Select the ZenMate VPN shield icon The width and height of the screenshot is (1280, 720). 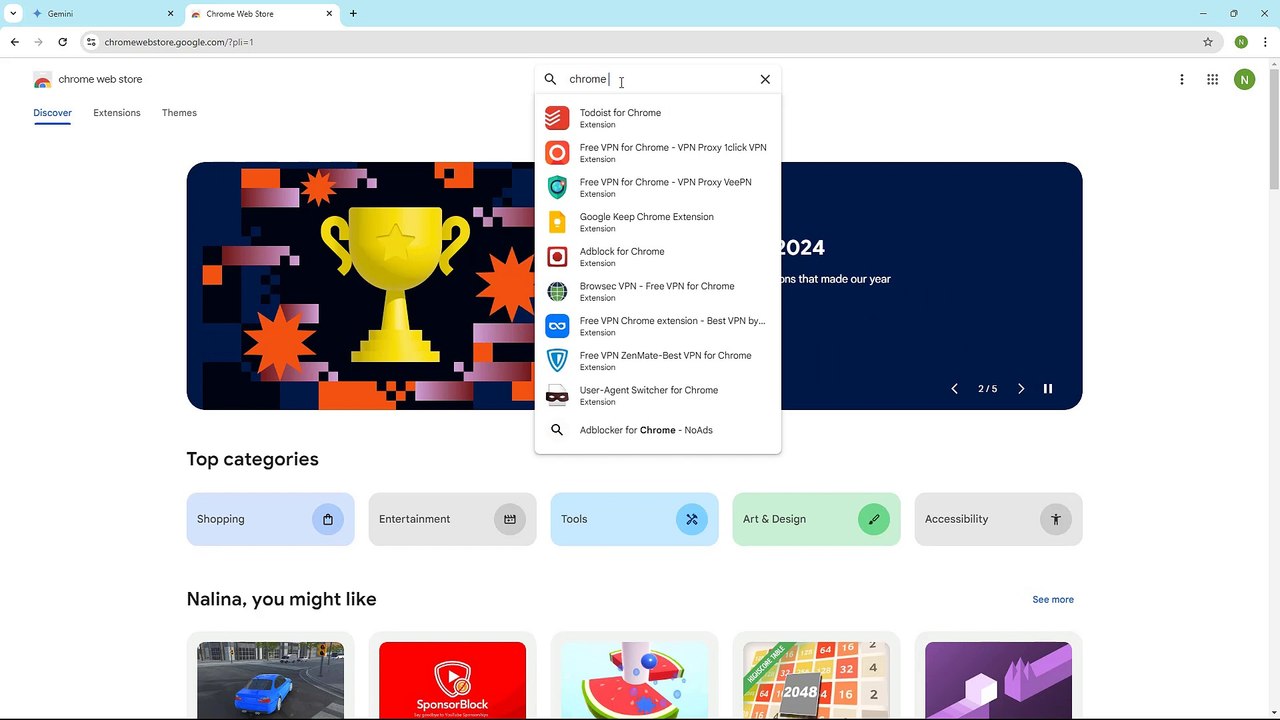557,361
